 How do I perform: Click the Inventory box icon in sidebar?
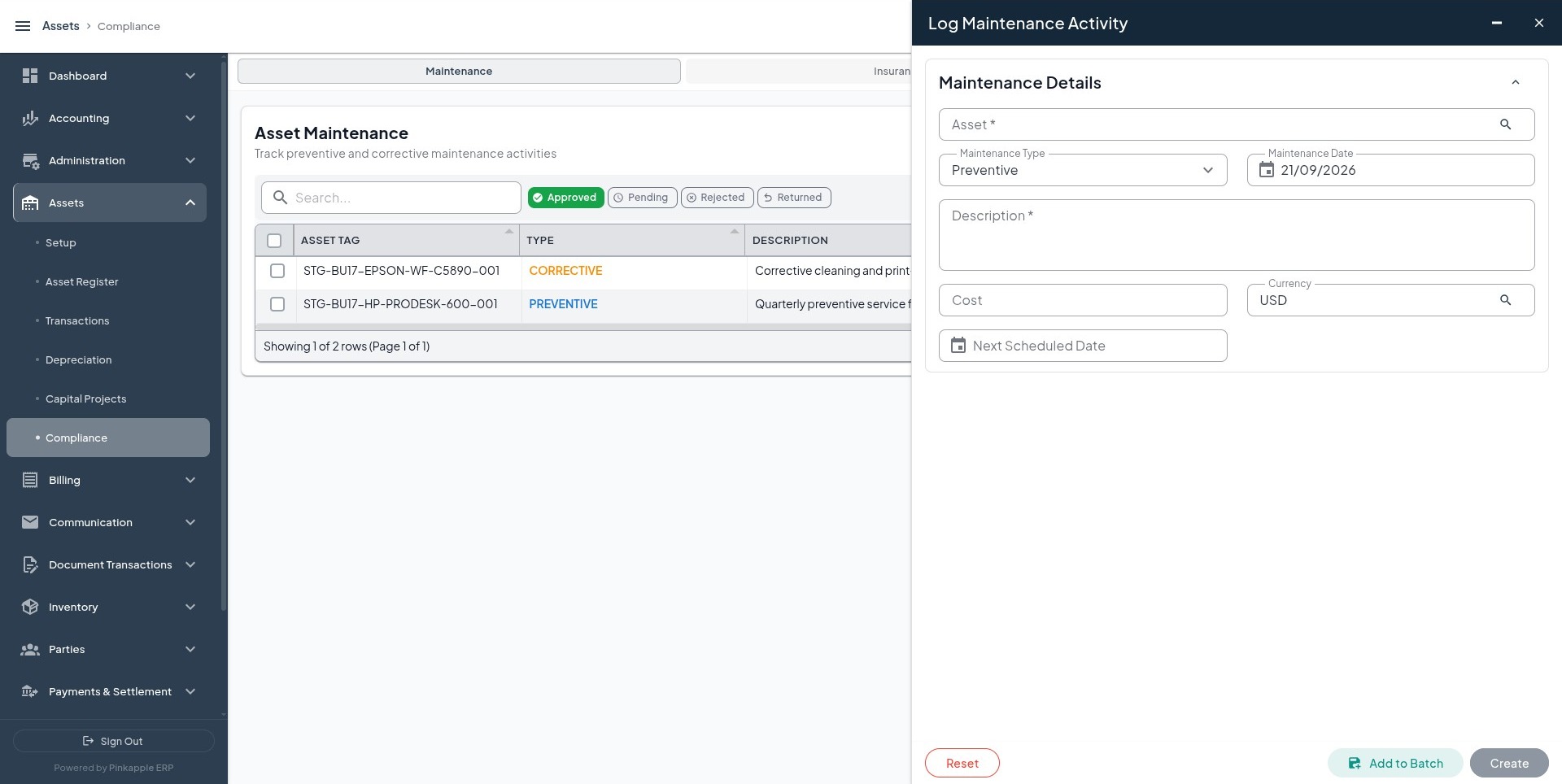click(x=30, y=607)
